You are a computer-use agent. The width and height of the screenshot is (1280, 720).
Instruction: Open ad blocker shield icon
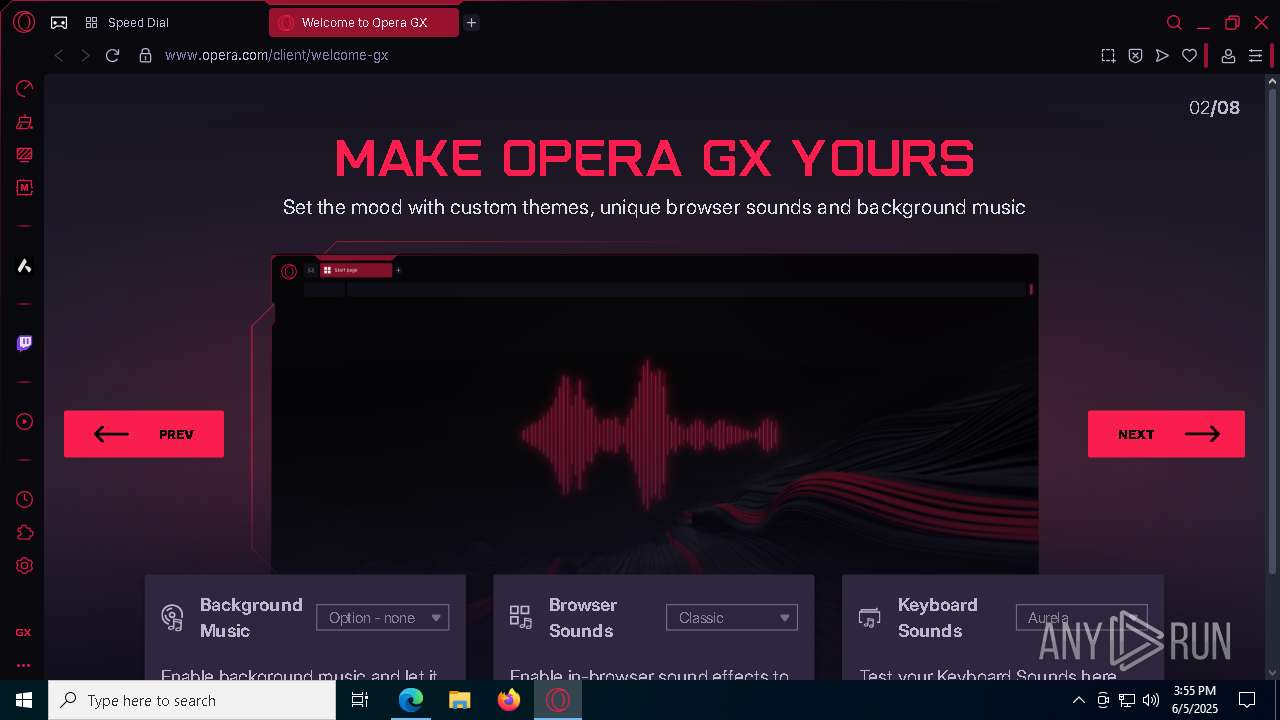point(1135,56)
